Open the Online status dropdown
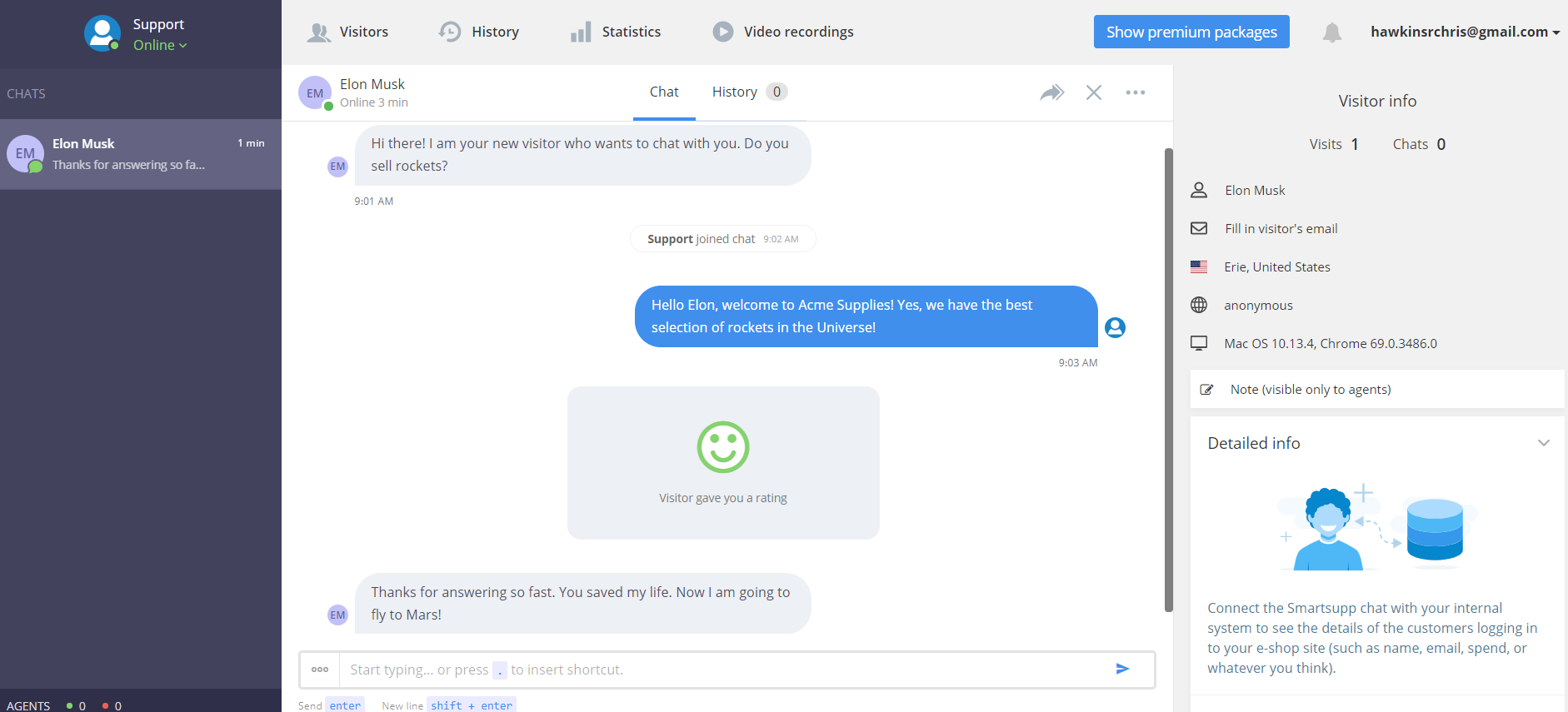Image resolution: width=1568 pixels, height=712 pixels. (160, 45)
